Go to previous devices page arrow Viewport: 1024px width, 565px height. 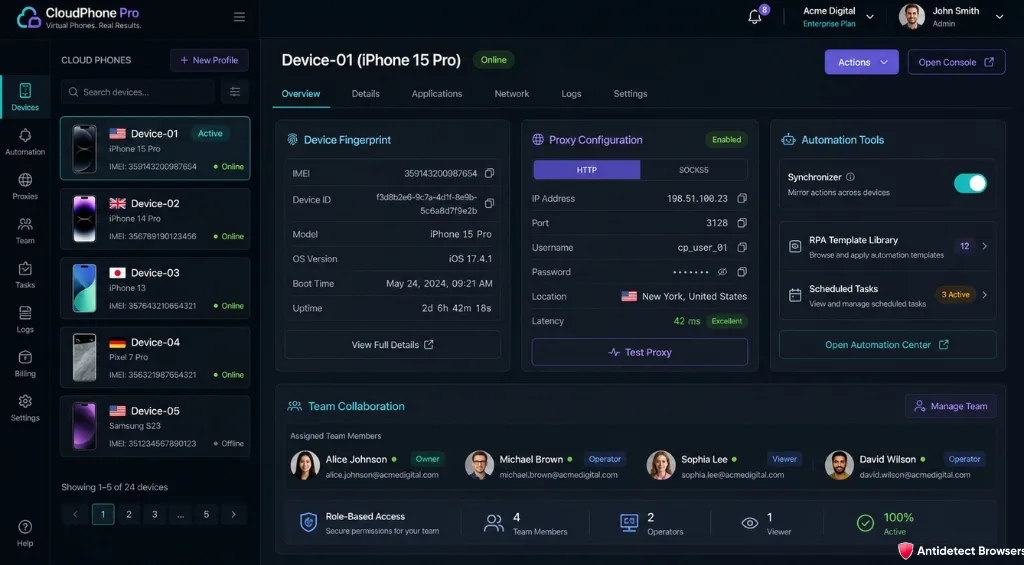[x=75, y=514]
